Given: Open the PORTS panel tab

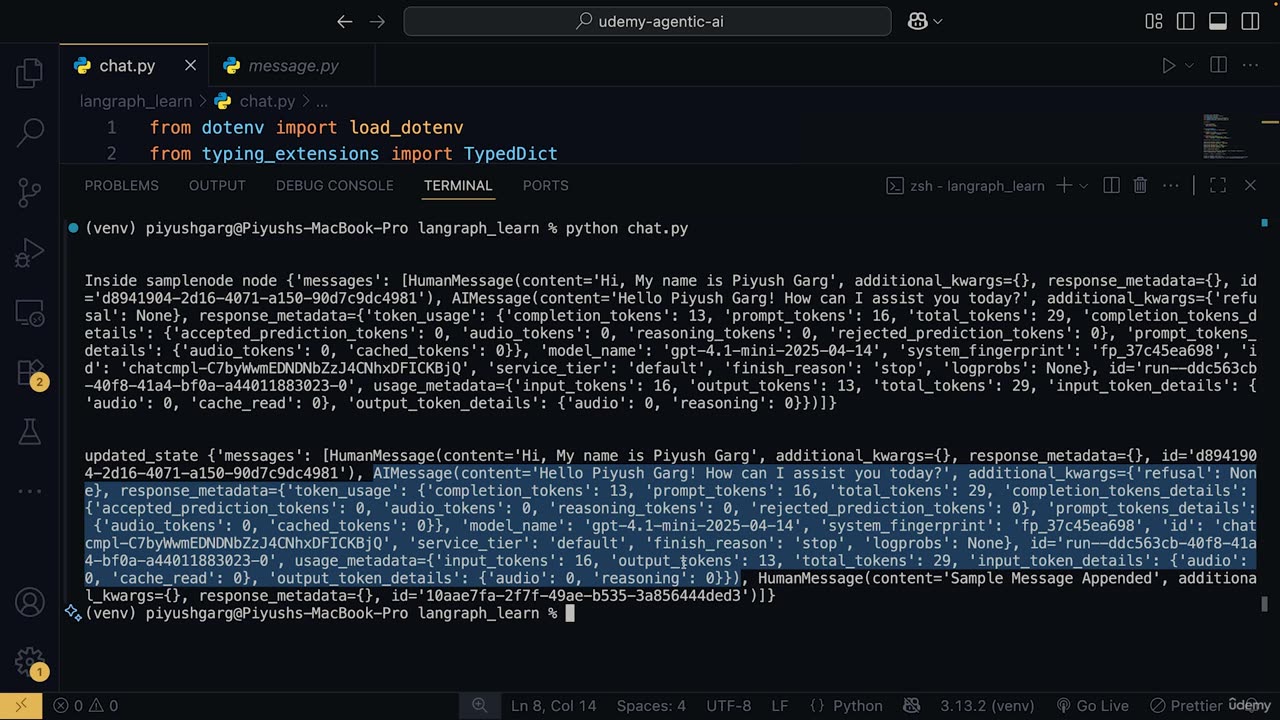Looking at the screenshot, I should tap(545, 185).
